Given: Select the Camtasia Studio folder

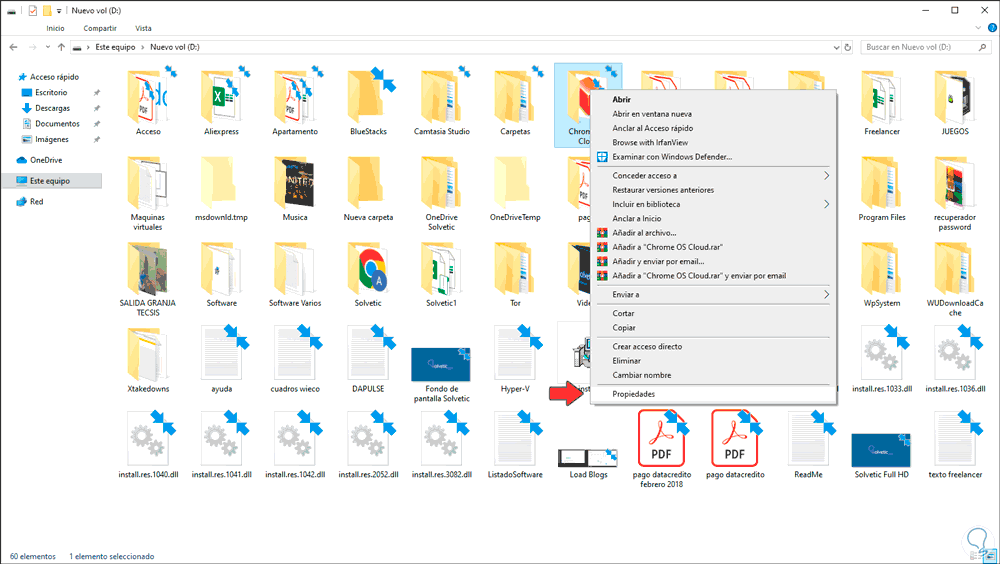Looking at the screenshot, I should click(441, 97).
